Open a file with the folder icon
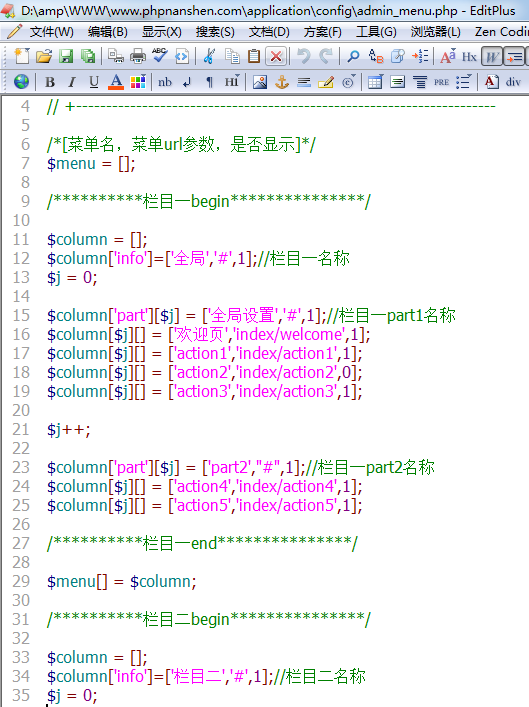The width and height of the screenshot is (529, 707). (44, 56)
